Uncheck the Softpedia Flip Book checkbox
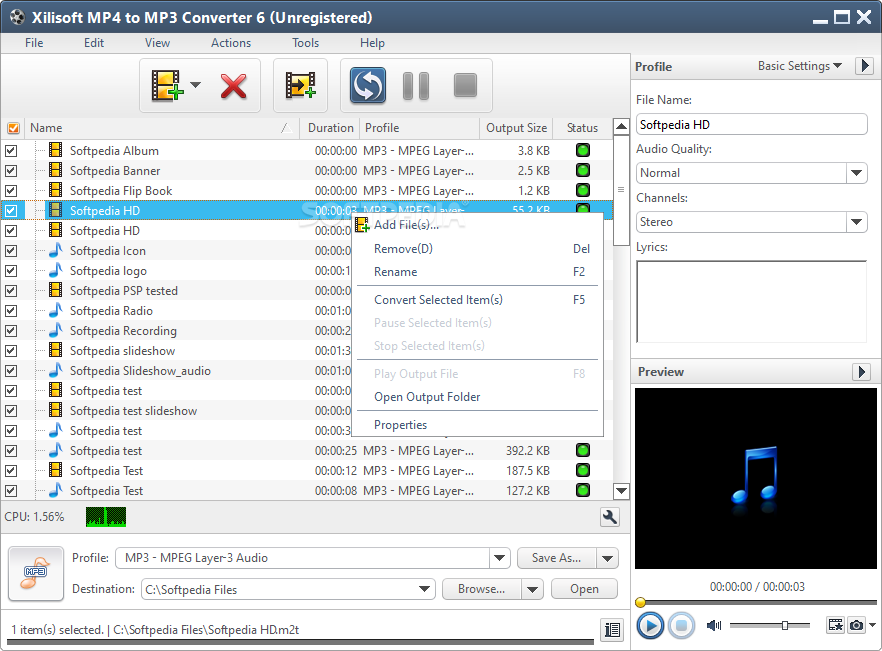The image size is (882, 651). click(11, 191)
